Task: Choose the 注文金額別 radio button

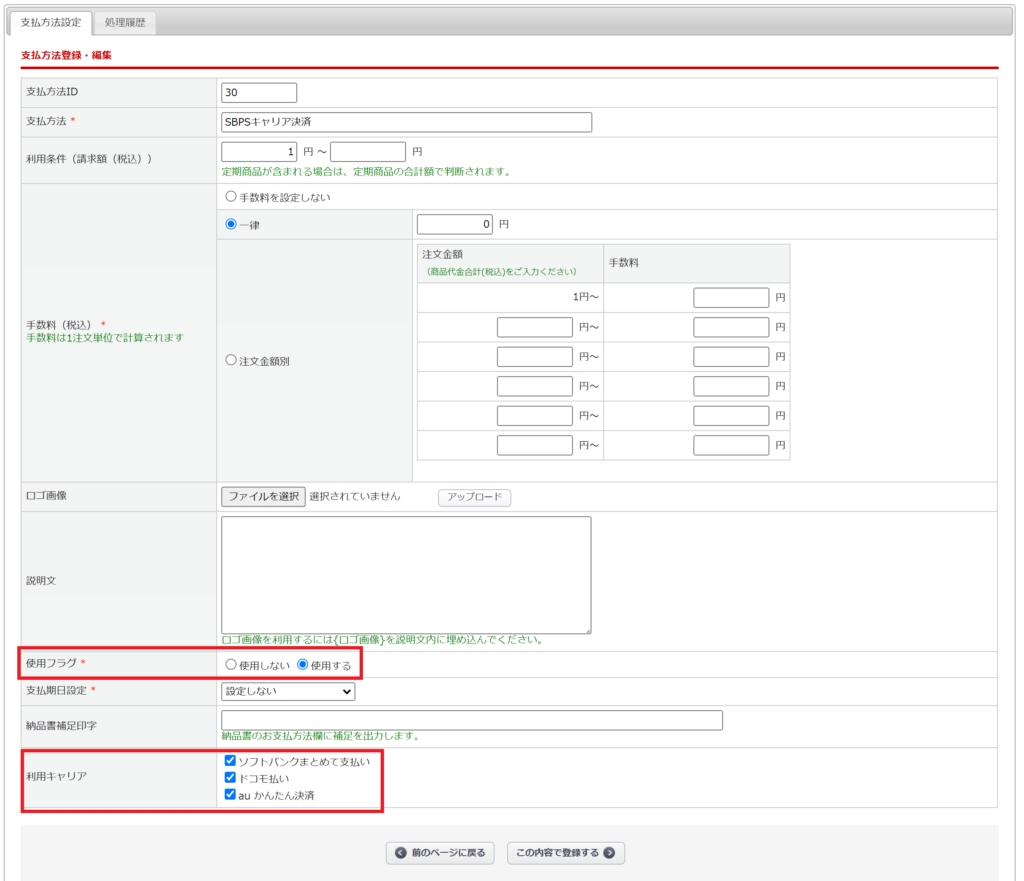Action: pyautogui.click(x=232, y=361)
